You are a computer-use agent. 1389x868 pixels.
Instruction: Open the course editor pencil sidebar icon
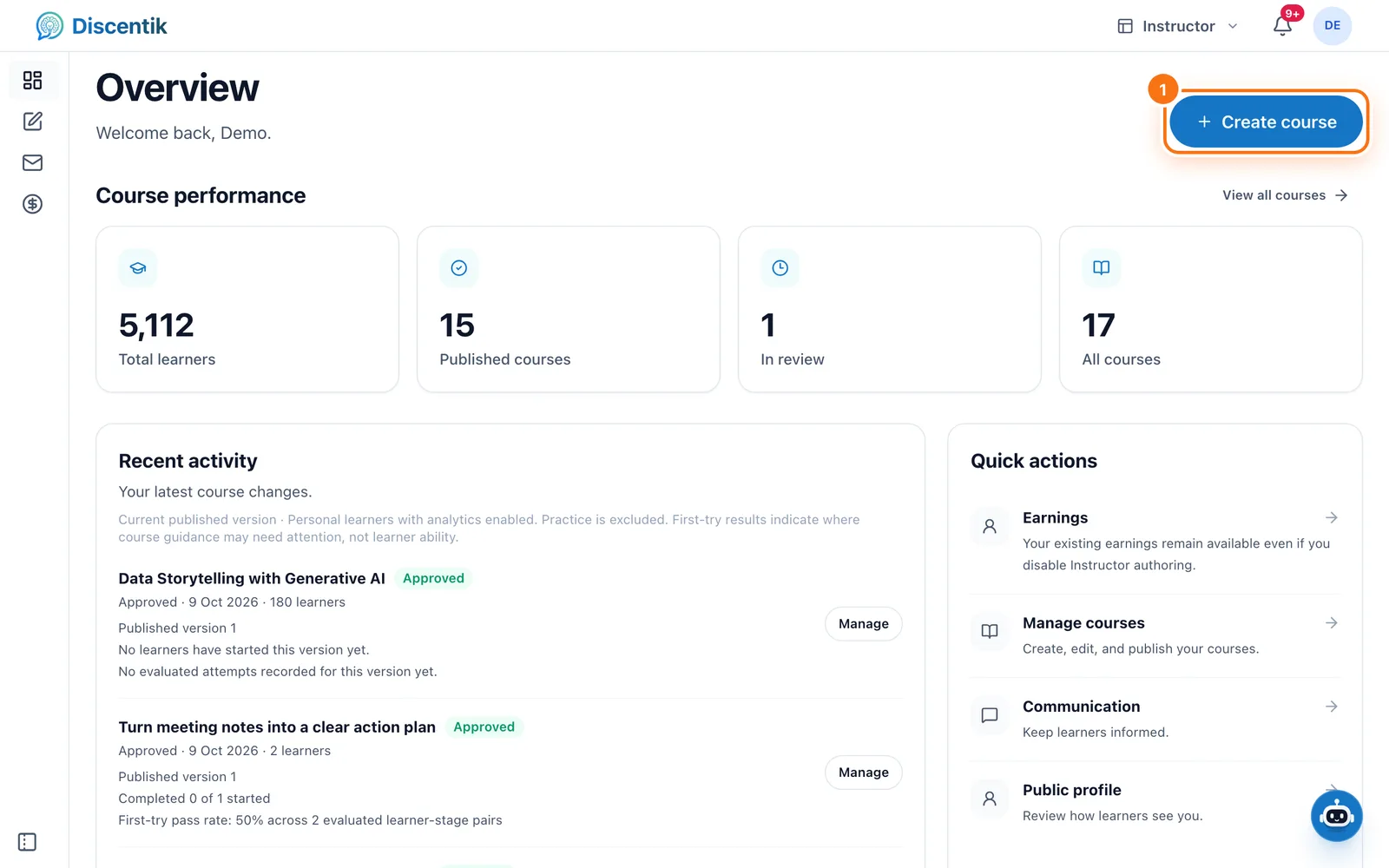(33, 122)
